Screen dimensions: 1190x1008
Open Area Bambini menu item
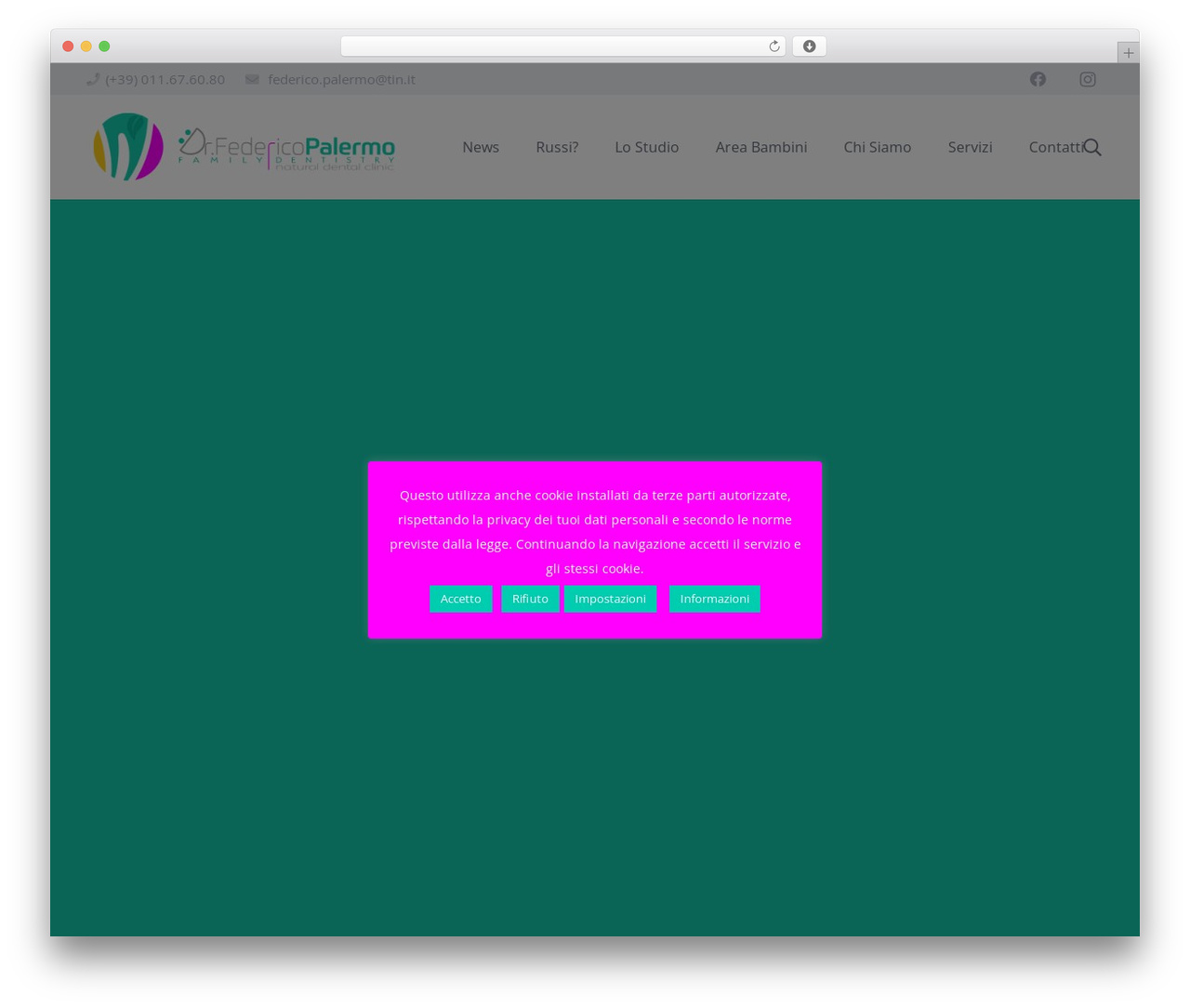pyautogui.click(x=760, y=147)
